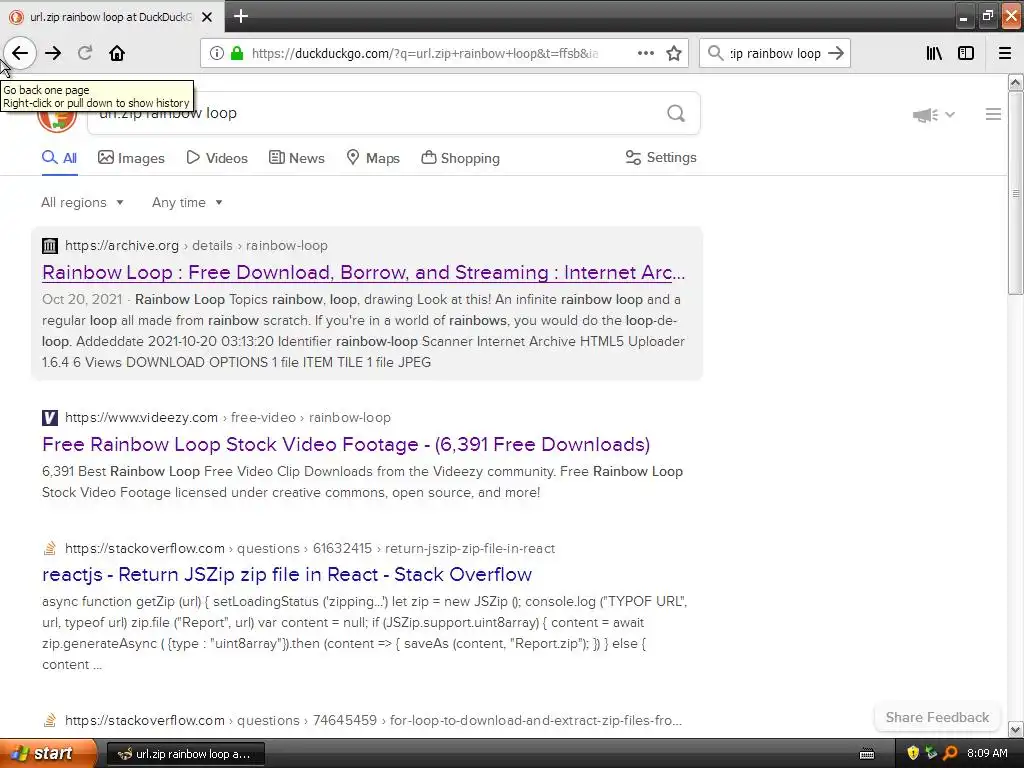This screenshot has width=1024, height=768.
Task: Open Rainbow Loop Internet Archive result
Action: tap(364, 272)
